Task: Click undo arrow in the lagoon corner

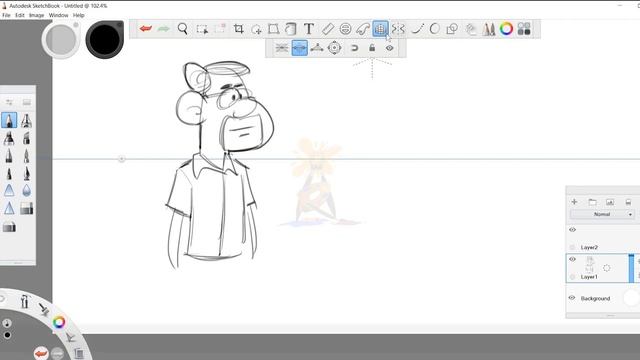Action: (41, 353)
